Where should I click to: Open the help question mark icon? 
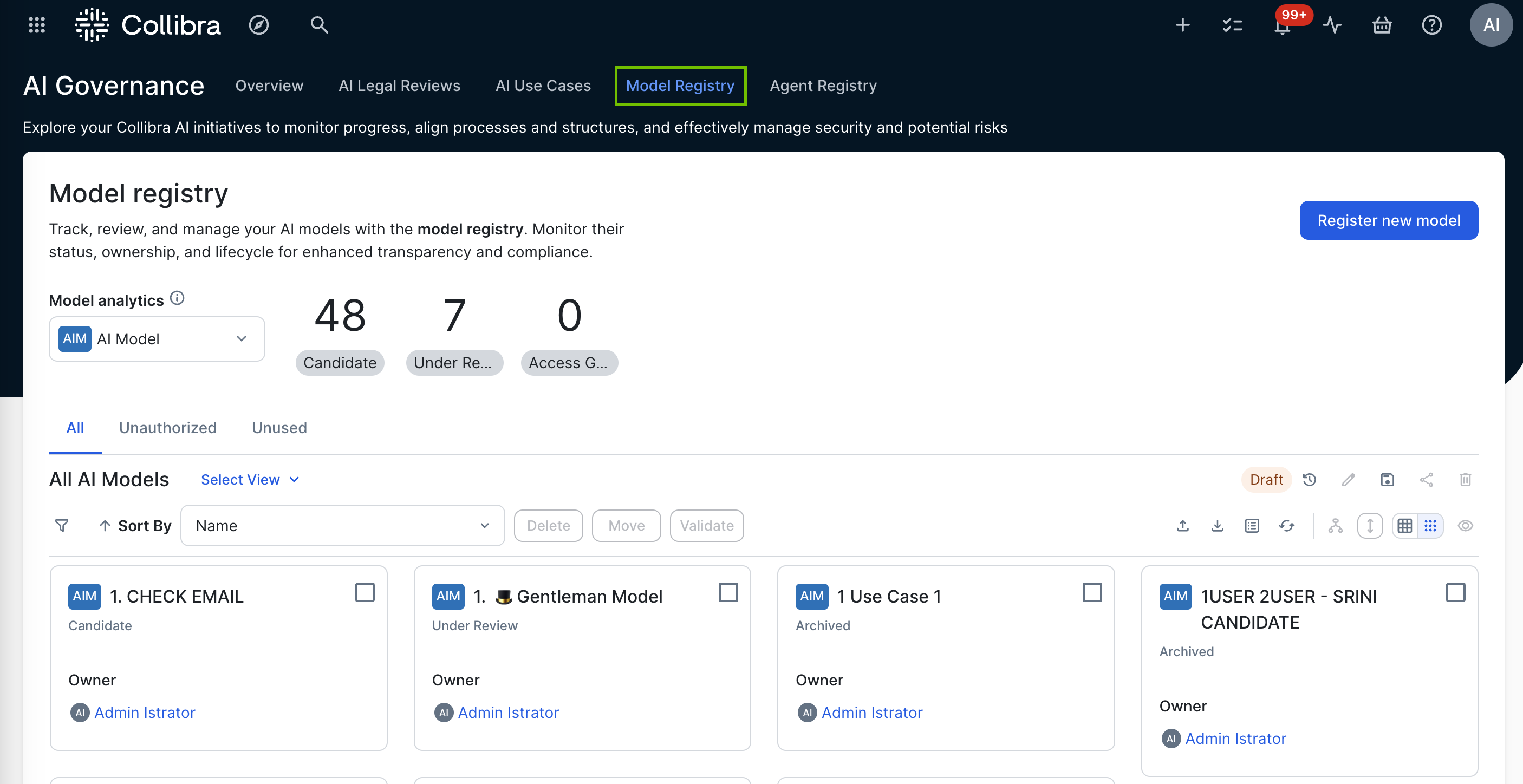[1431, 25]
